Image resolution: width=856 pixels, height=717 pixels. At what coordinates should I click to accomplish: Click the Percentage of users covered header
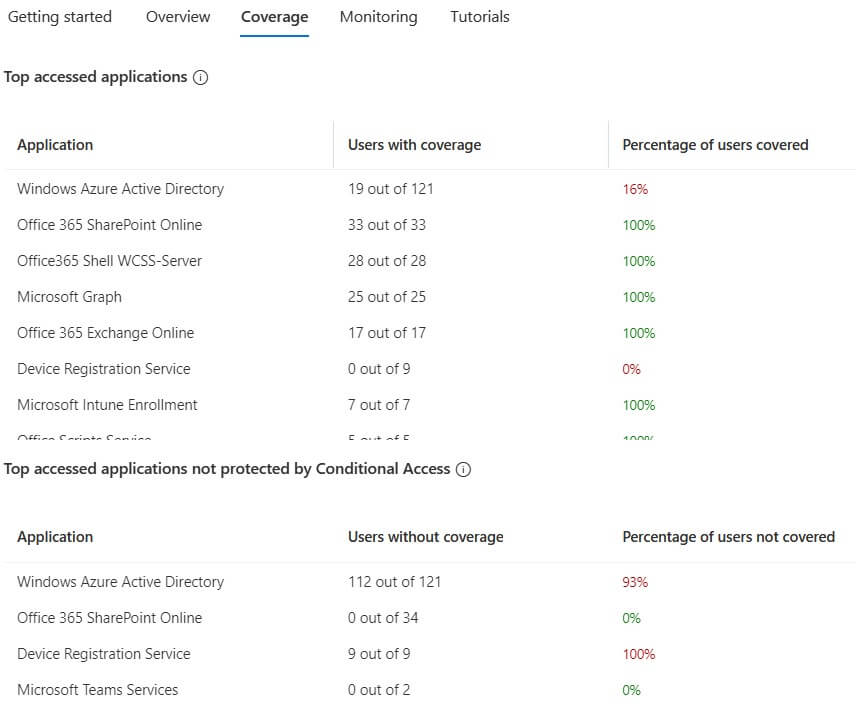pyautogui.click(x=715, y=144)
